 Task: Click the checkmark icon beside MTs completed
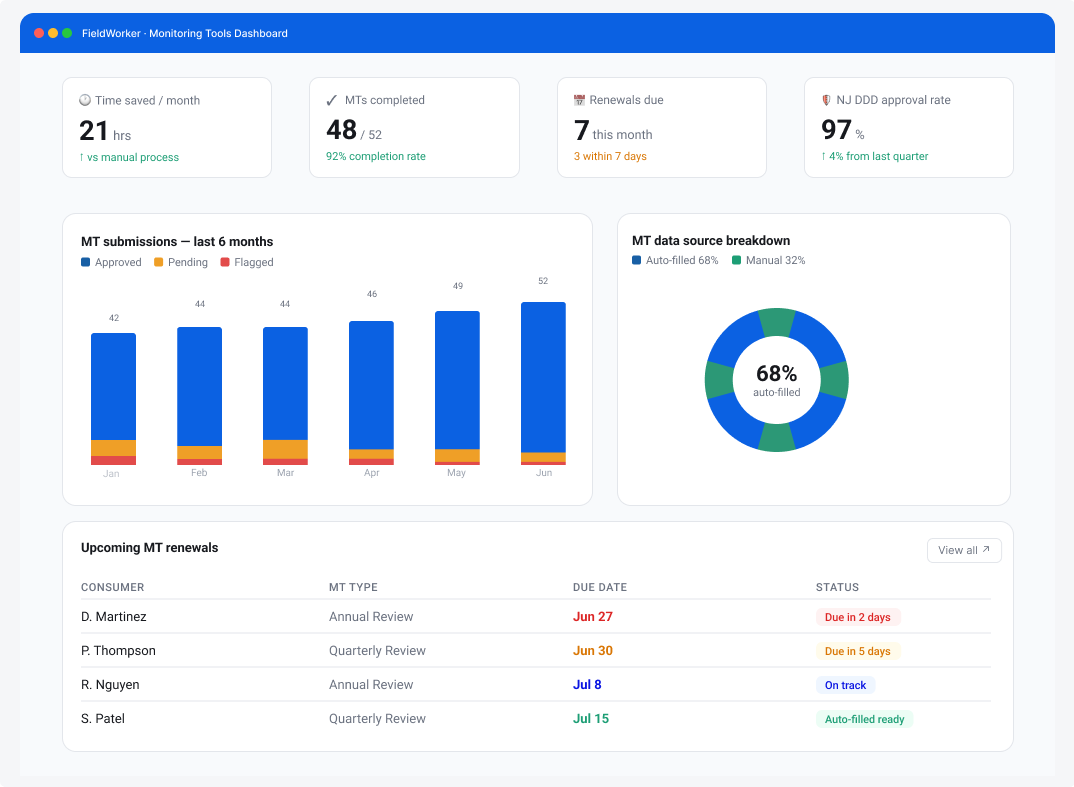[332, 100]
